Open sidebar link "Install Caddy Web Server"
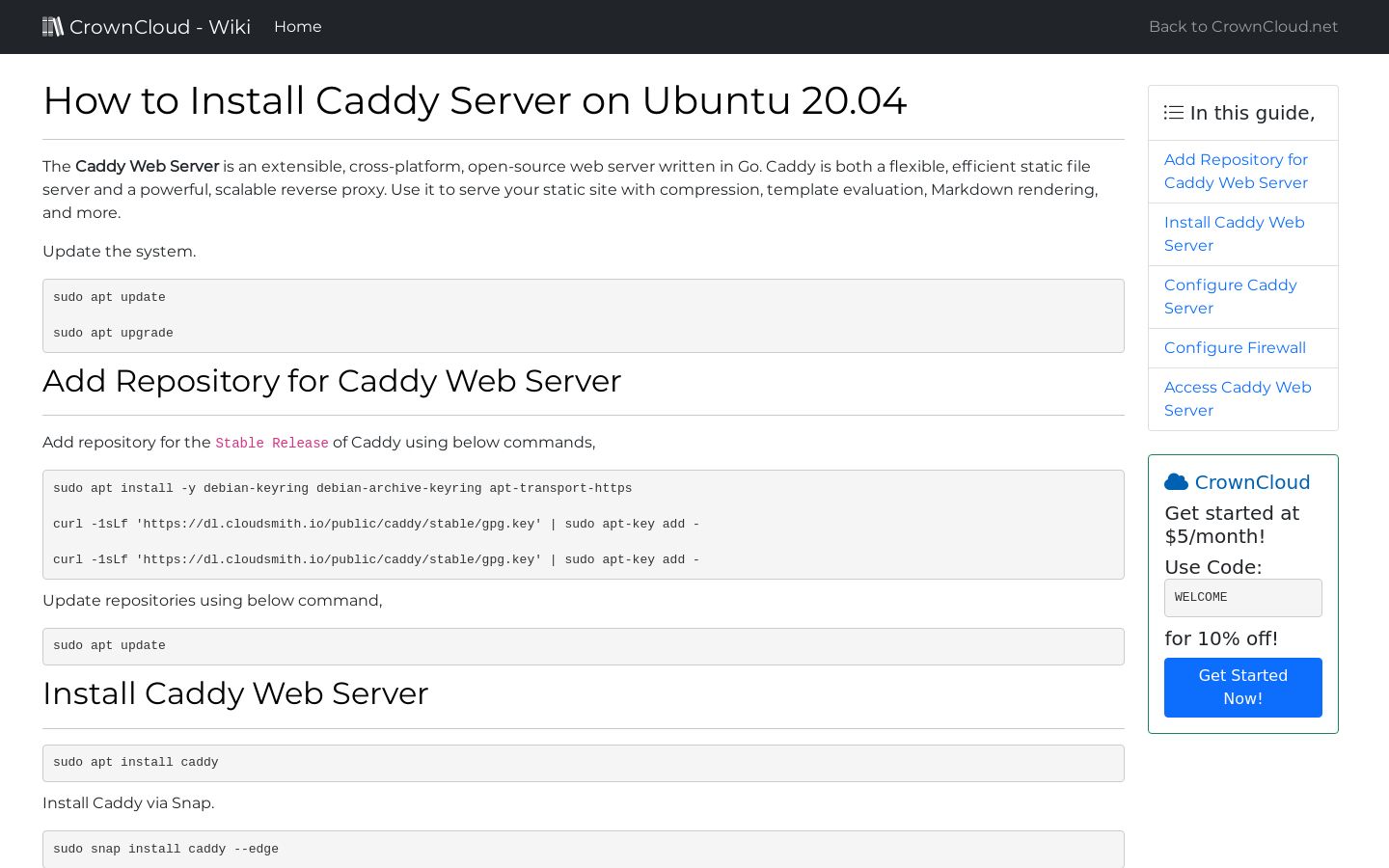Viewport: 1389px width, 868px height. coord(1234,234)
